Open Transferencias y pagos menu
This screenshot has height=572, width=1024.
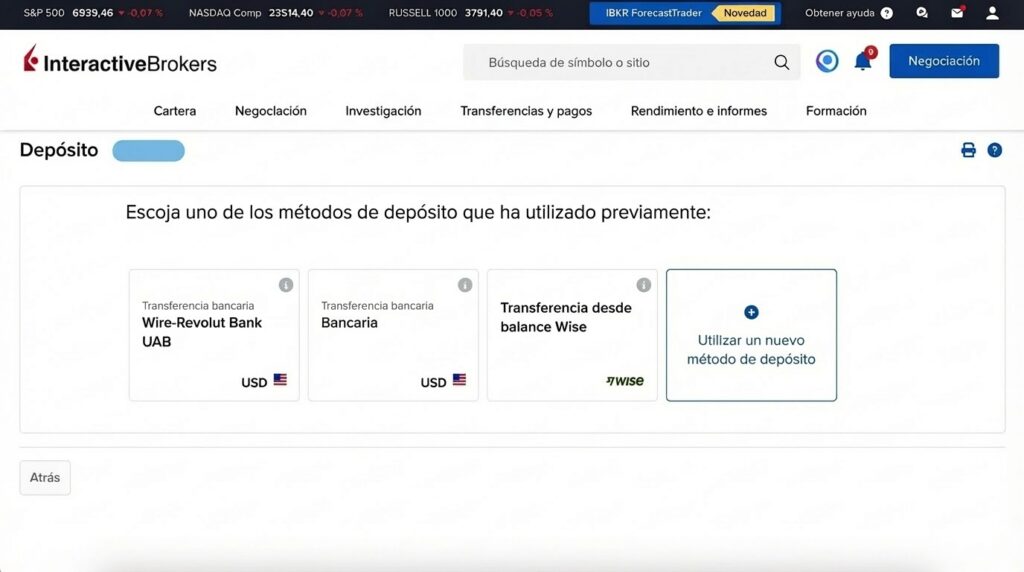pyautogui.click(x=526, y=111)
